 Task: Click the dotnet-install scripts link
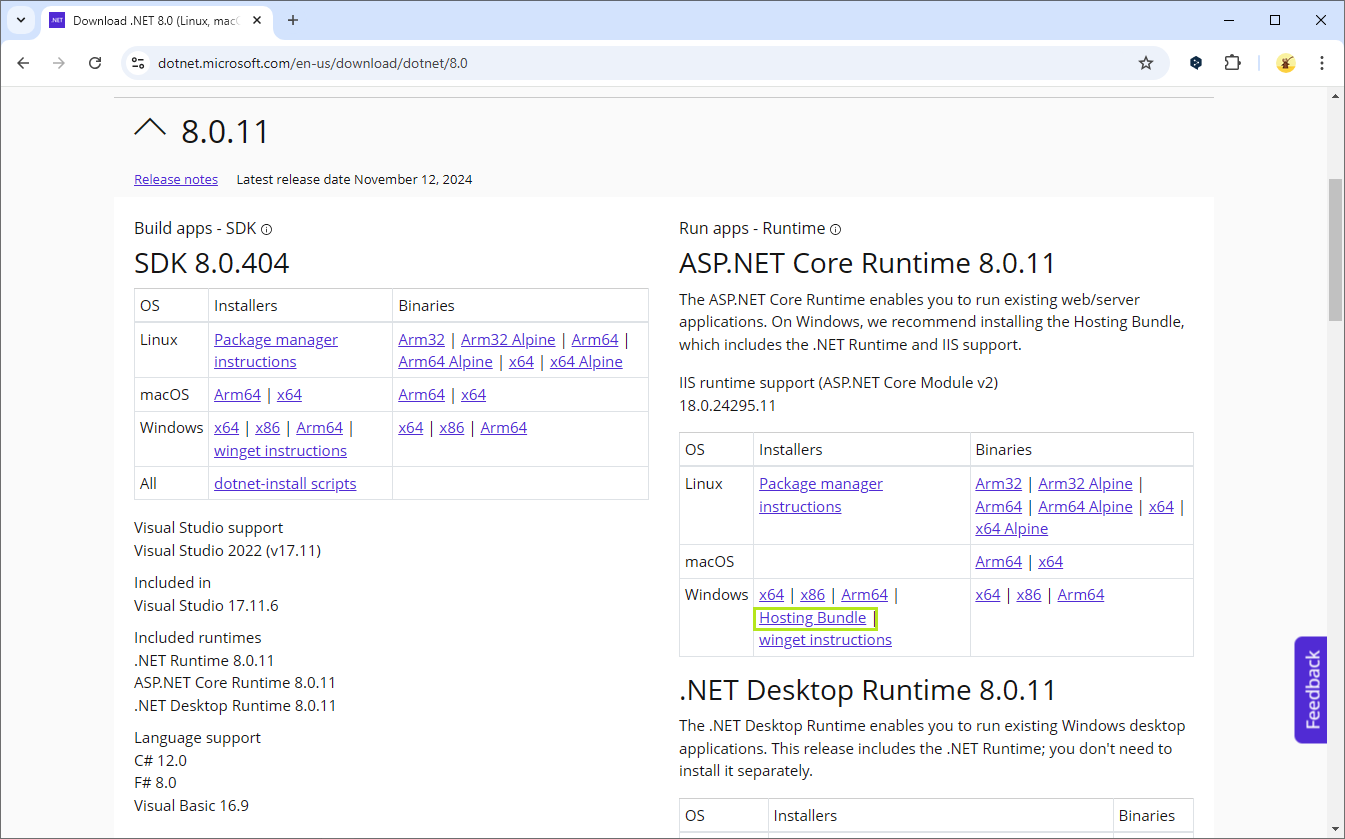tap(285, 484)
